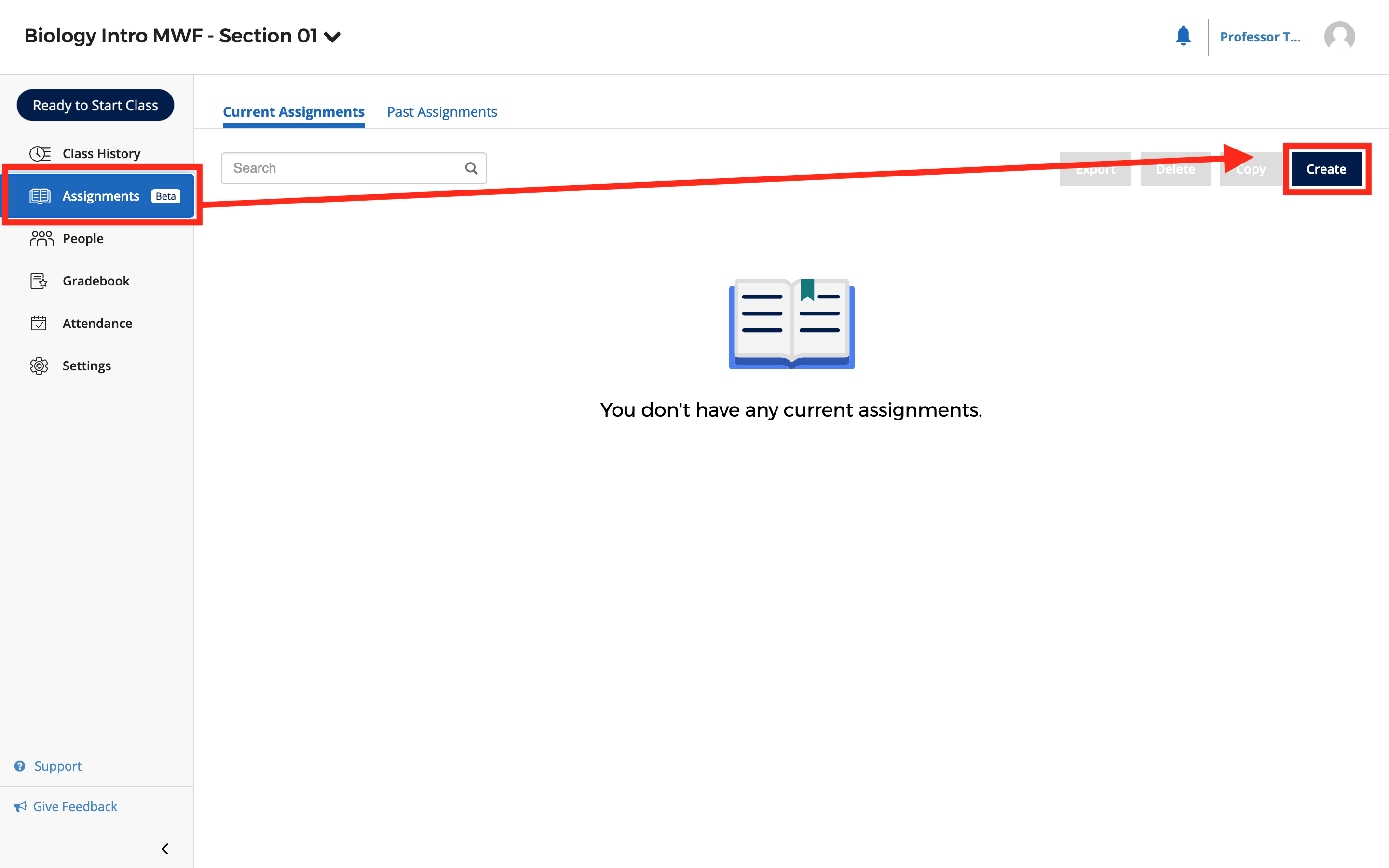Viewport: 1389px width, 868px height.
Task: Open Settings via the gear icon
Action: coord(39,366)
